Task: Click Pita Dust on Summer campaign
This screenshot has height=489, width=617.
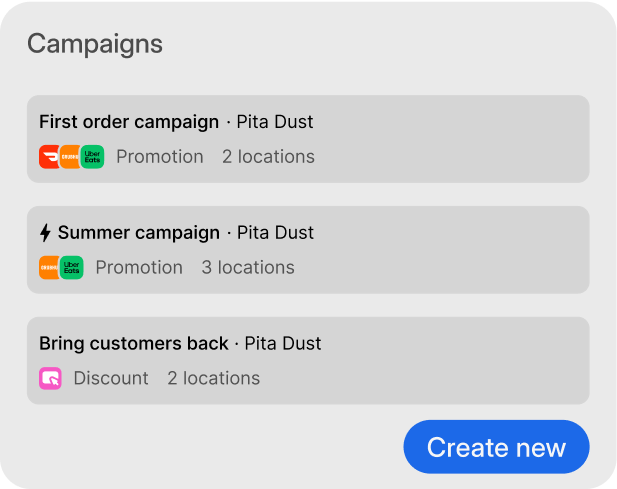Action: coord(276,233)
